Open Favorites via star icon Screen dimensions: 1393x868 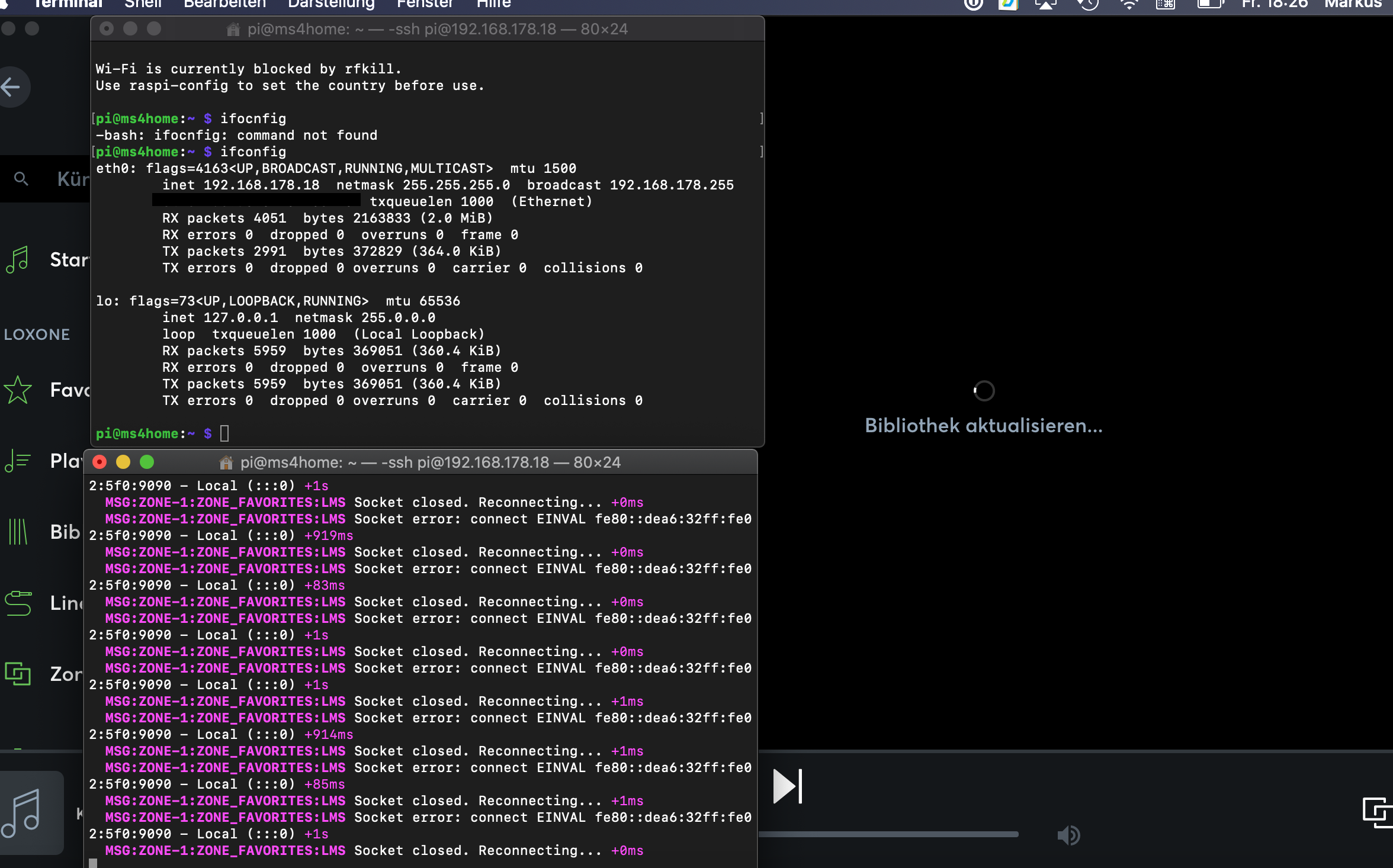click(17, 390)
